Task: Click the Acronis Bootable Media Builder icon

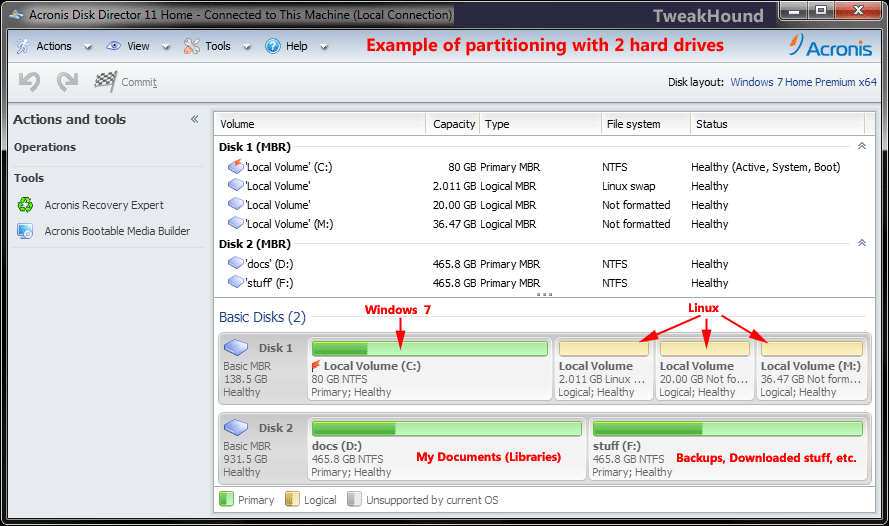Action: click(x=26, y=231)
